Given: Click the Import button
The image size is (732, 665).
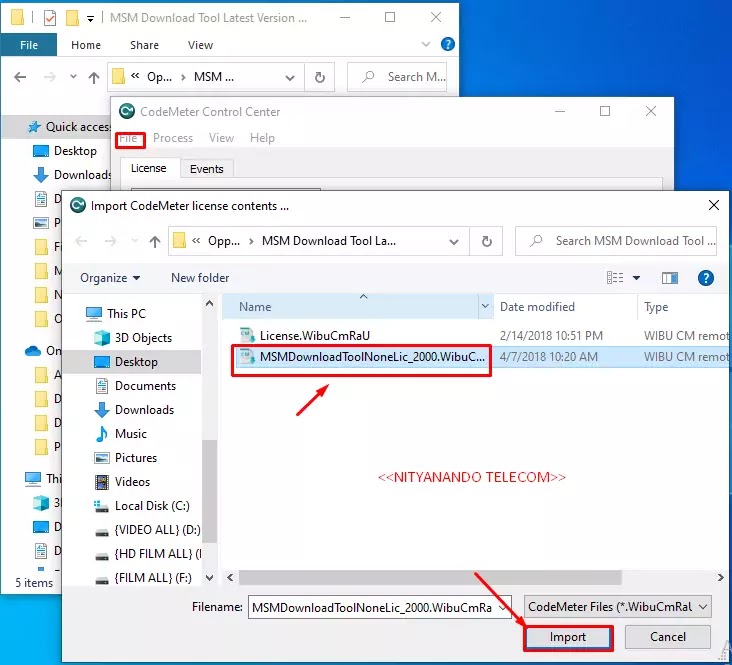Looking at the screenshot, I should pos(568,637).
